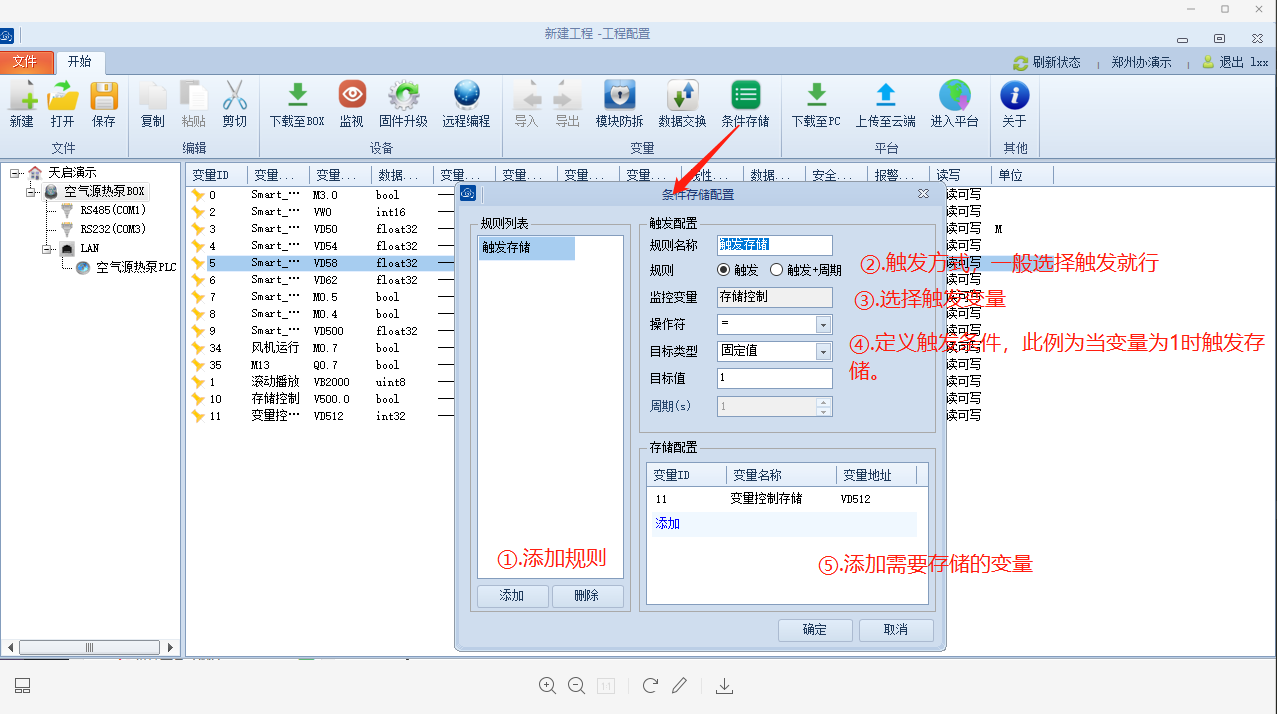Click the 添加 button under rule list
This screenshot has width=1277, height=714.
(x=512, y=596)
